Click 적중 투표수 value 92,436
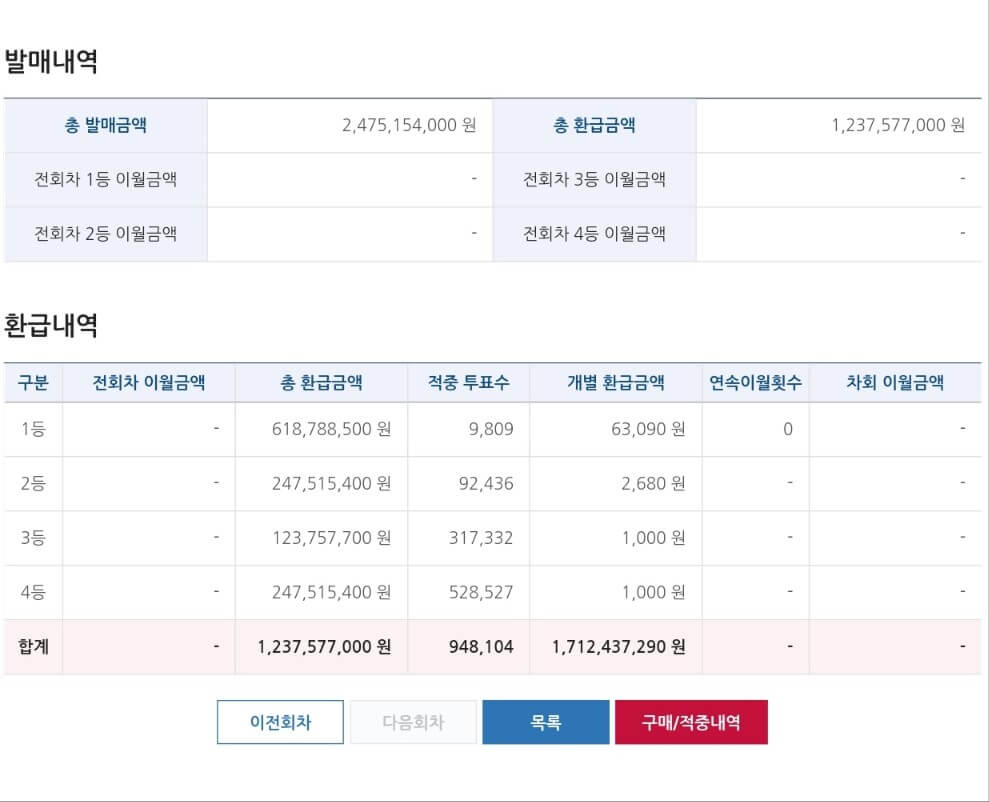The image size is (989, 802). pos(486,483)
